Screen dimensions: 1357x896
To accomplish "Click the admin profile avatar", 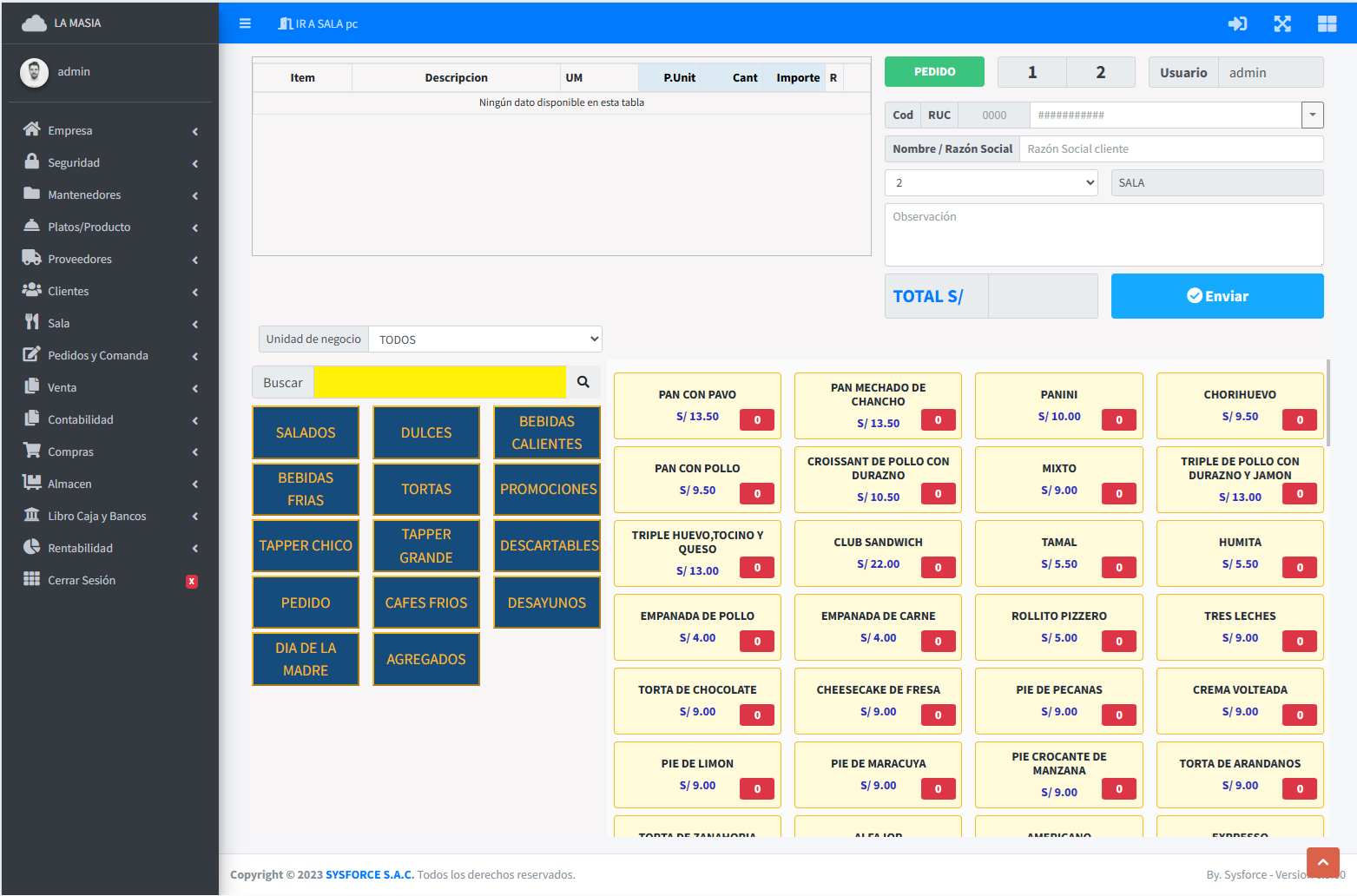I will pos(34,73).
